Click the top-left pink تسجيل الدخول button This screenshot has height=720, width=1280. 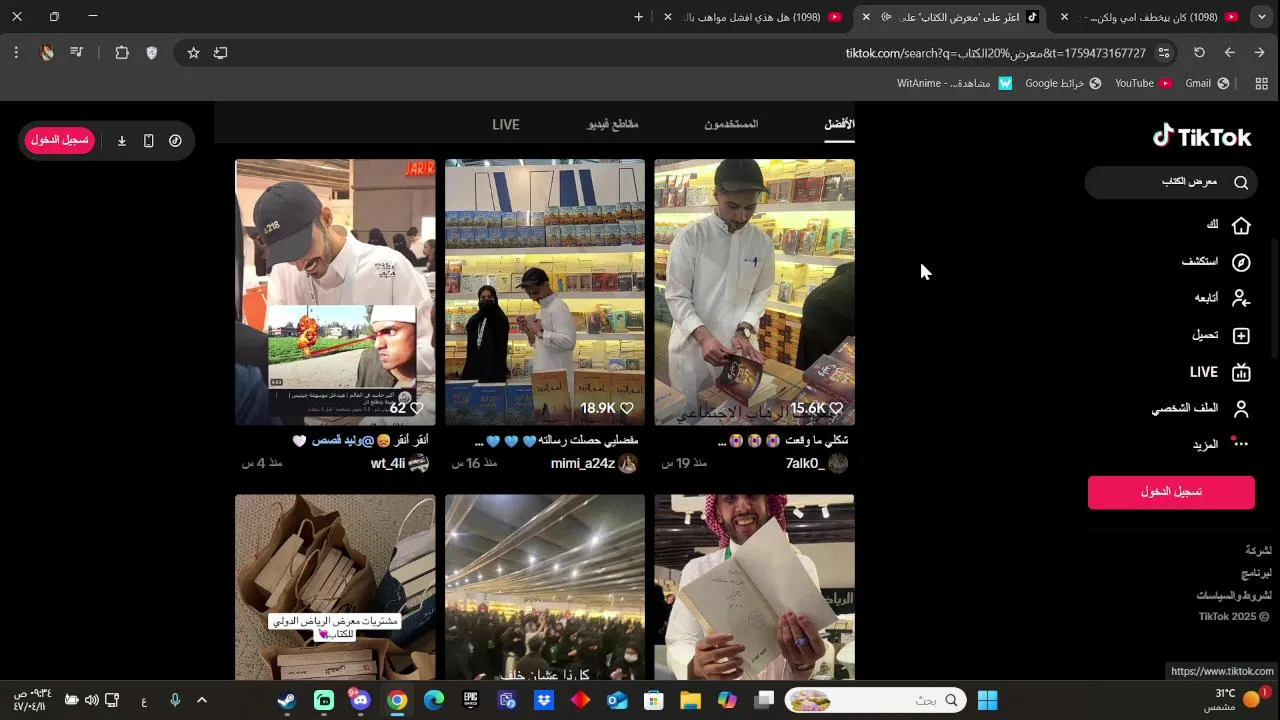(60, 140)
